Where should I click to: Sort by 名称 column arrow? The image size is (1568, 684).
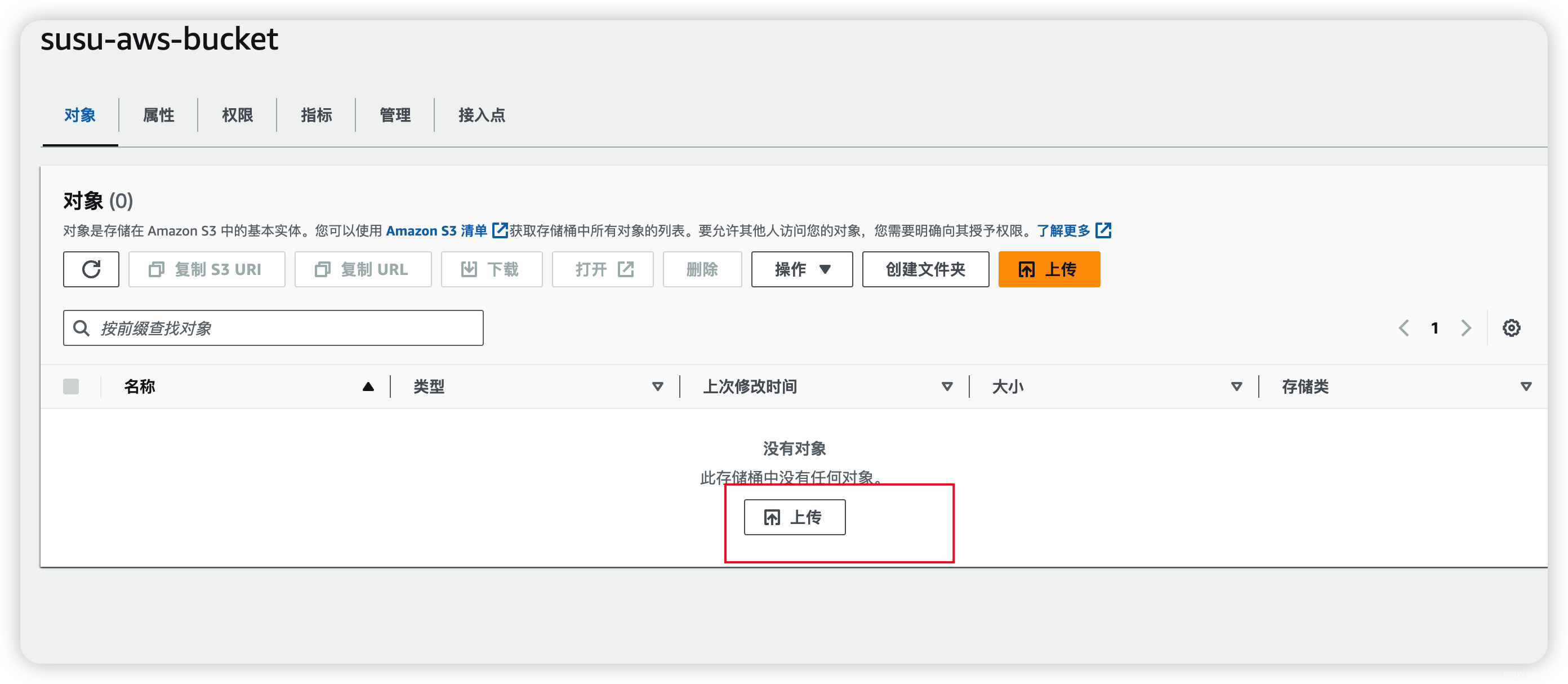click(x=368, y=387)
